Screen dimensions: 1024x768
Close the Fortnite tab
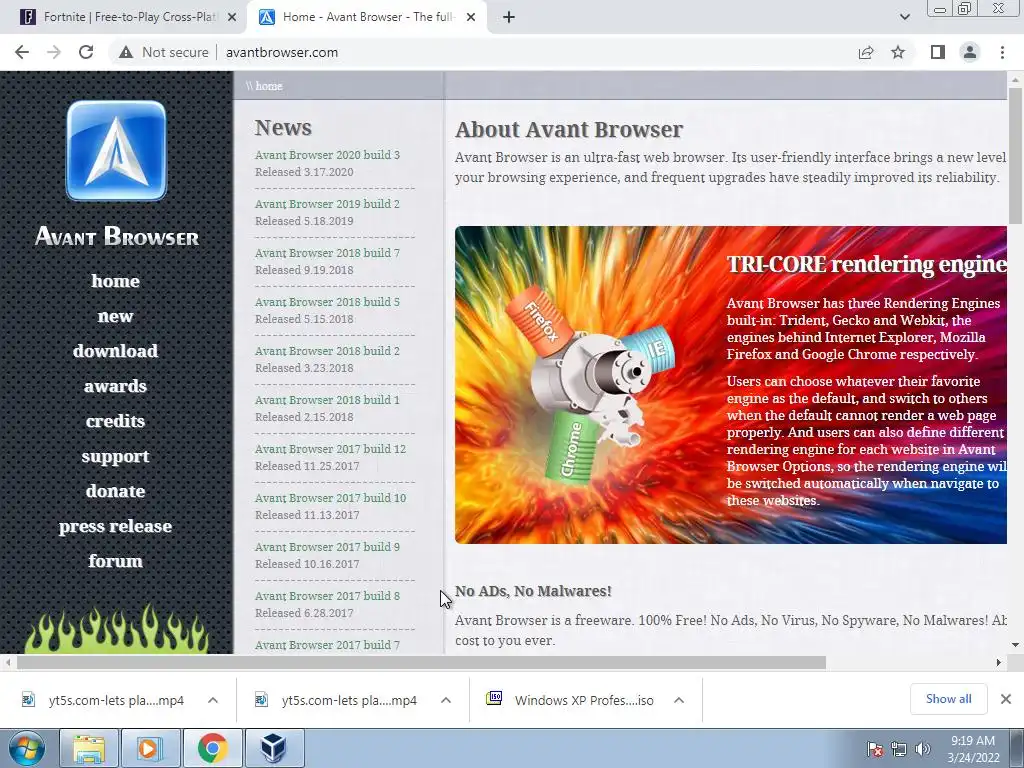click(232, 18)
